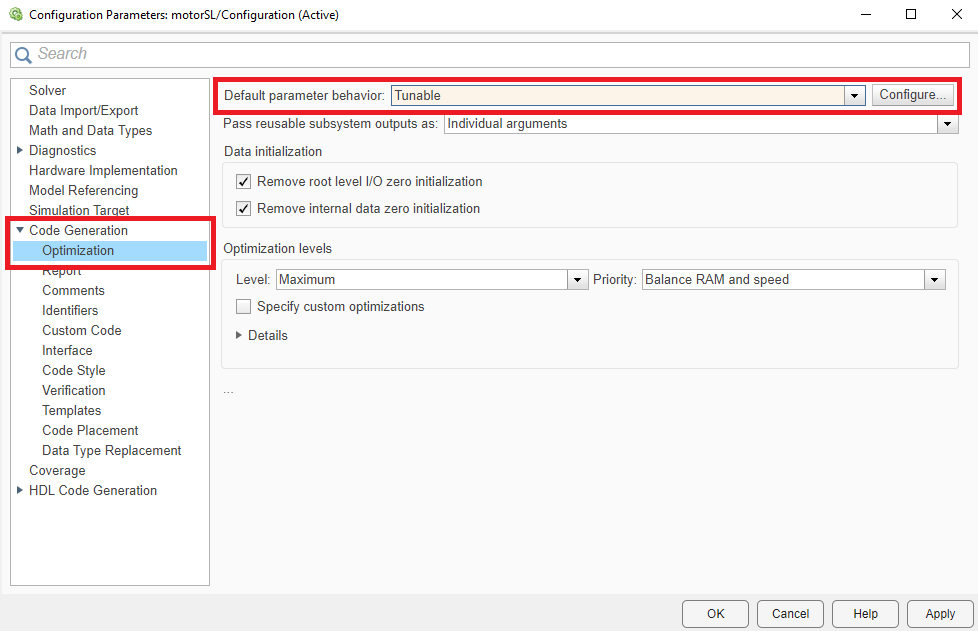Open Pass reusable subsystem outputs dropdown
Image resolution: width=978 pixels, height=631 pixels.
tap(947, 124)
